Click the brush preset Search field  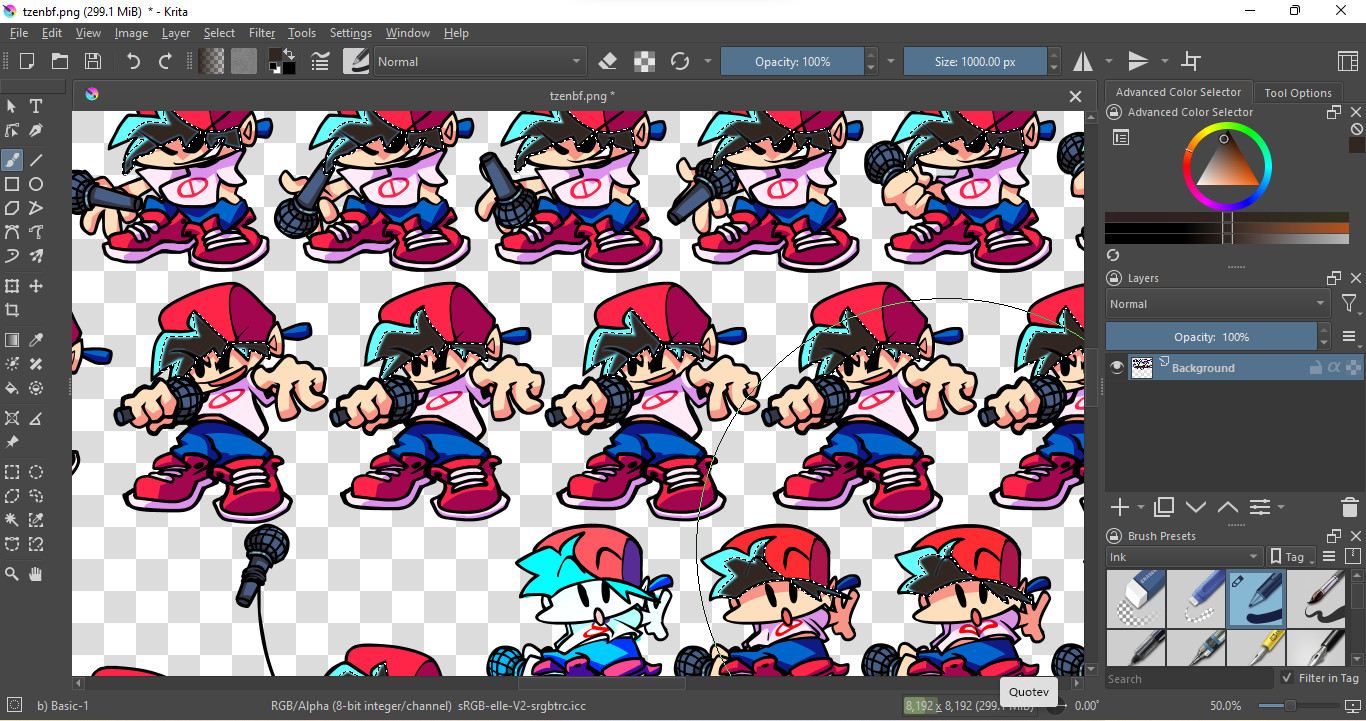point(1190,679)
